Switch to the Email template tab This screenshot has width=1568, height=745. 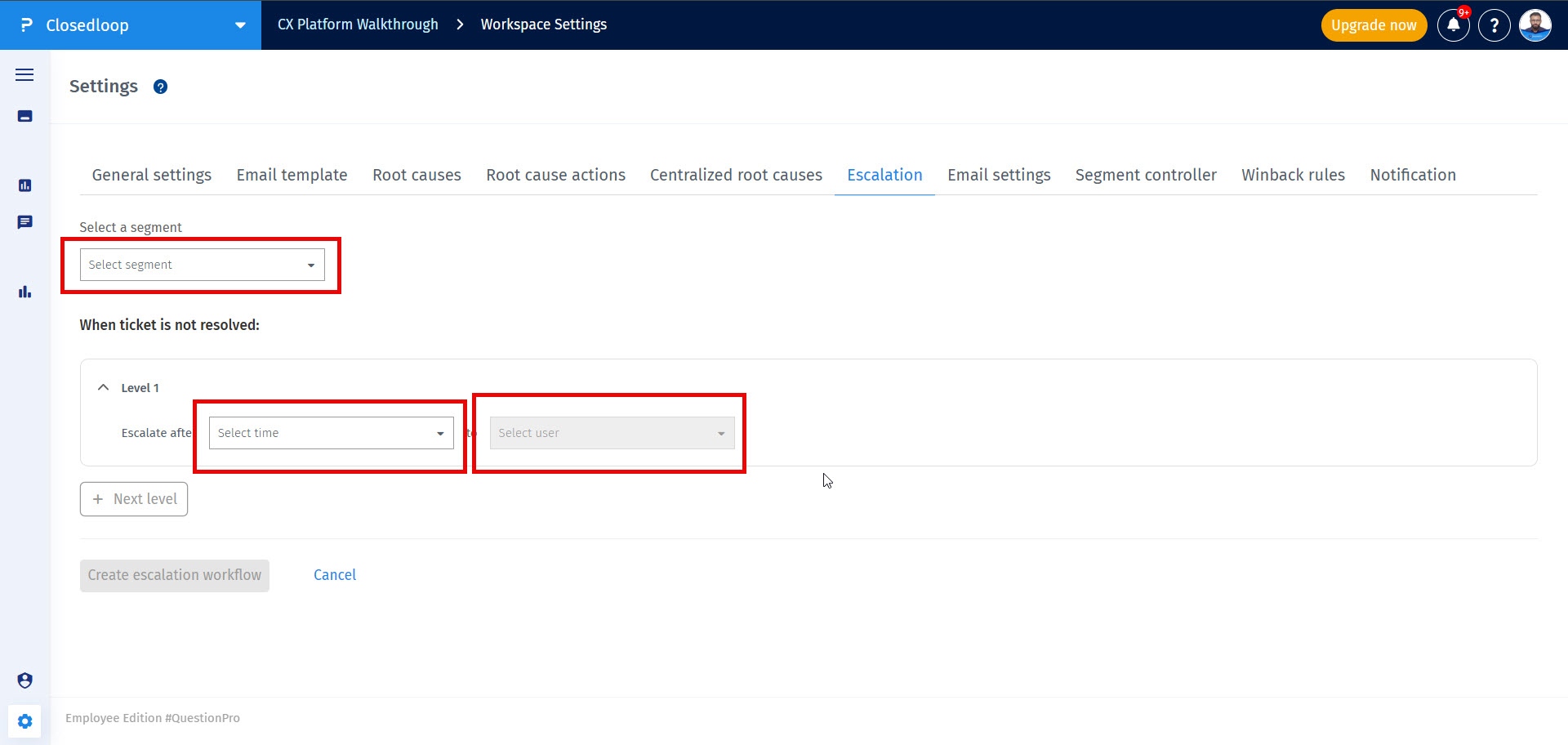click(x=292, y=175)
